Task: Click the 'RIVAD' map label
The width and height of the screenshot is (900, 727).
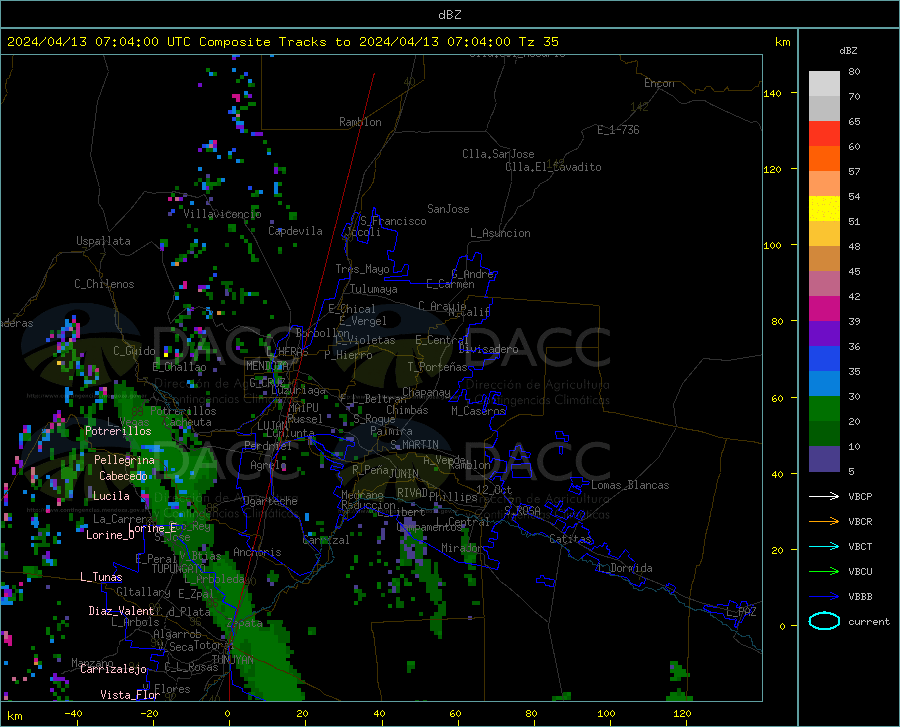Action: tap(412, 493)
